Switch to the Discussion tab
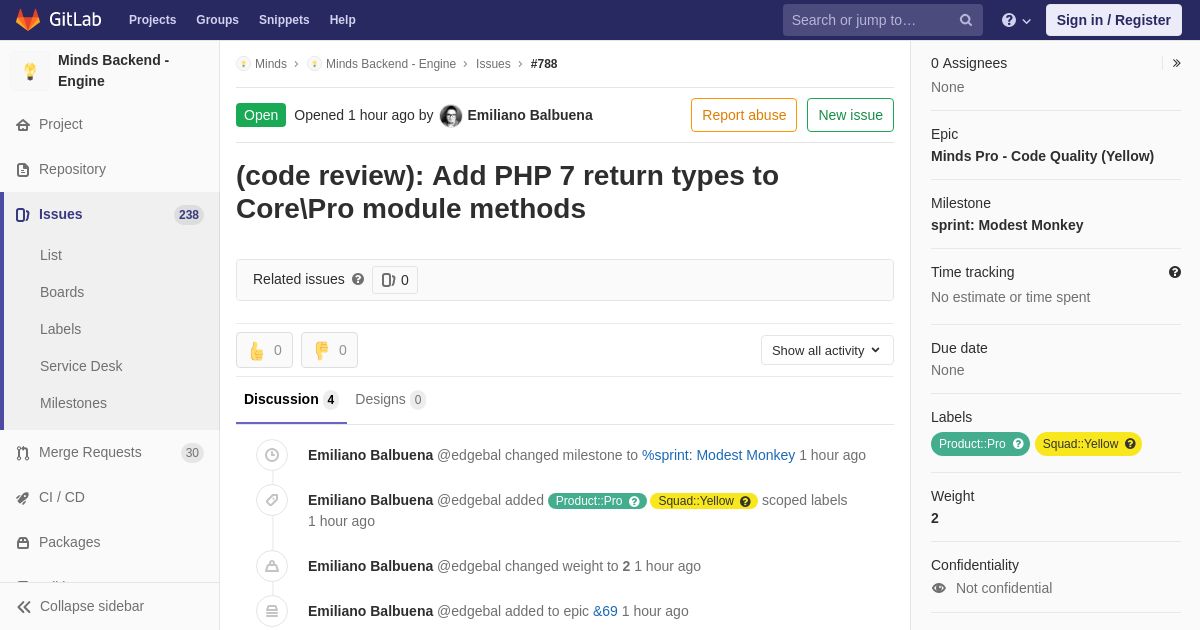This screenshot has height=630, width=1200. click(x=291, y=400)
